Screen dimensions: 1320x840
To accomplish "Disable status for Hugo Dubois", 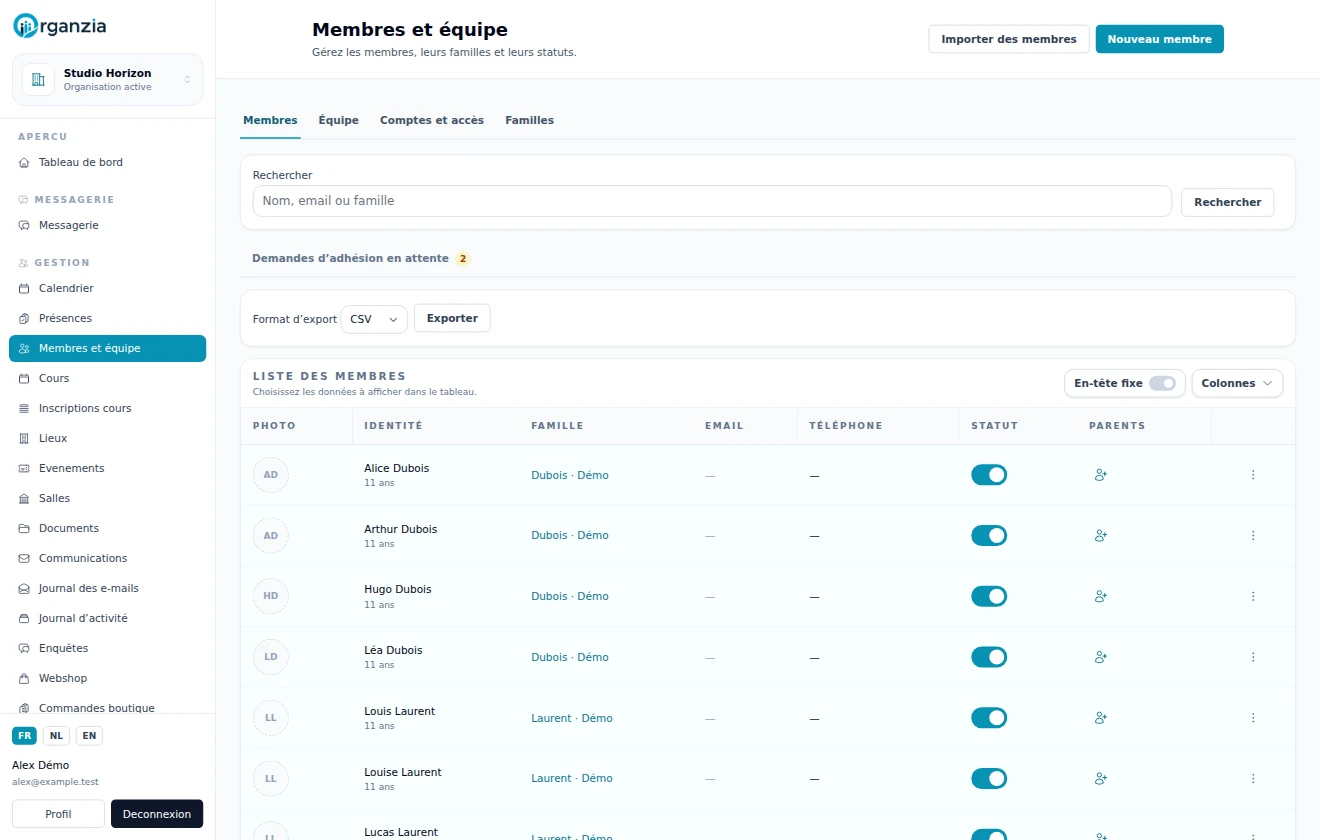I will 989,596.
